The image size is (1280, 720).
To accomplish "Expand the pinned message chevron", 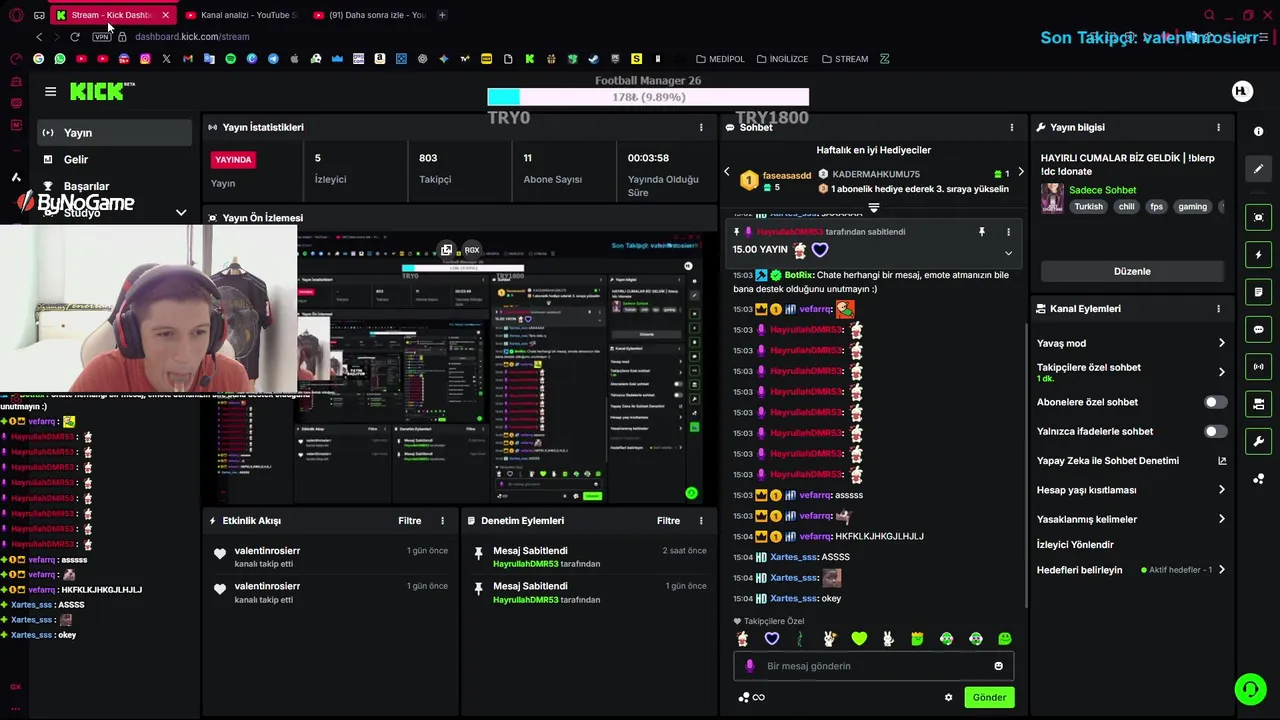I will pos(1008,253).
